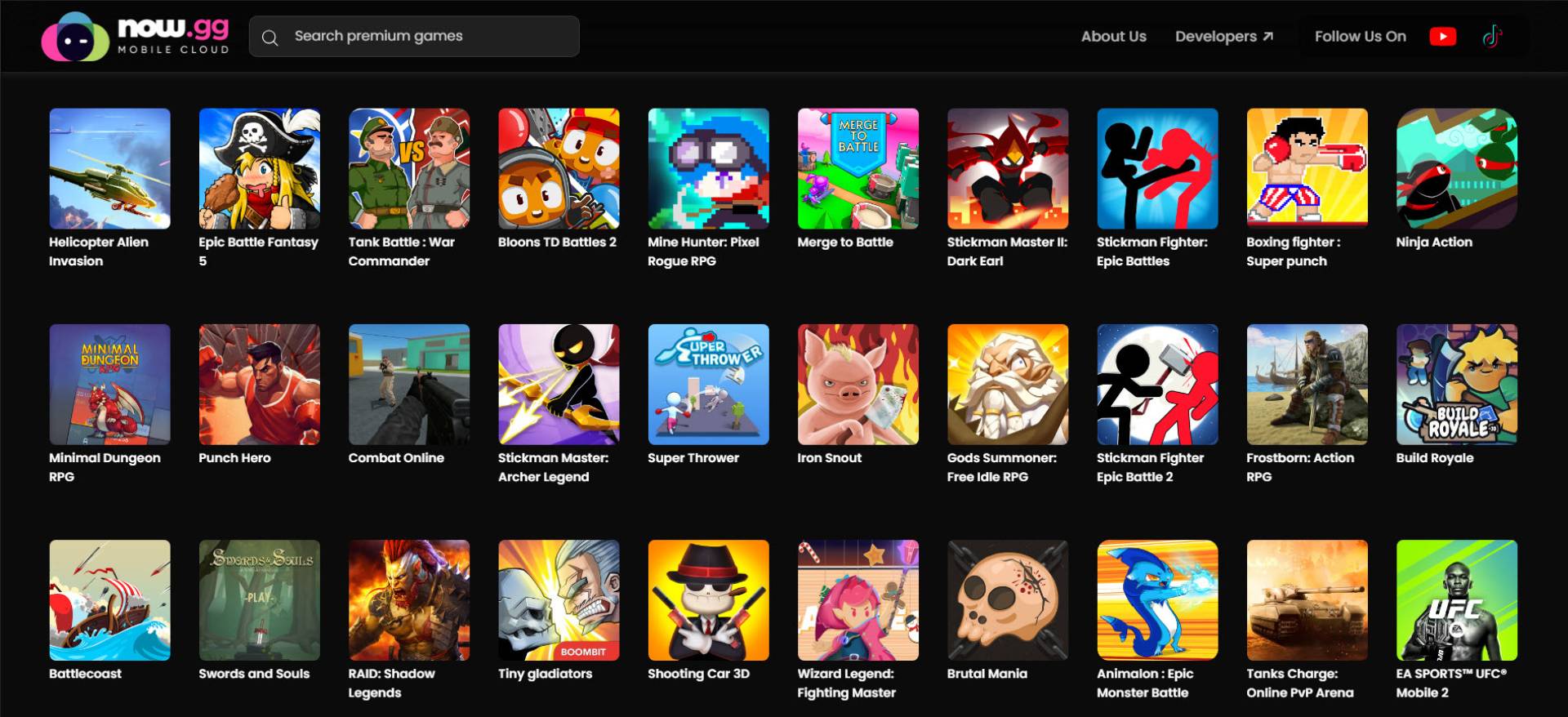Click the Frostborn: Action RPG title
1568x717 pixels.
coord(1300,467)
